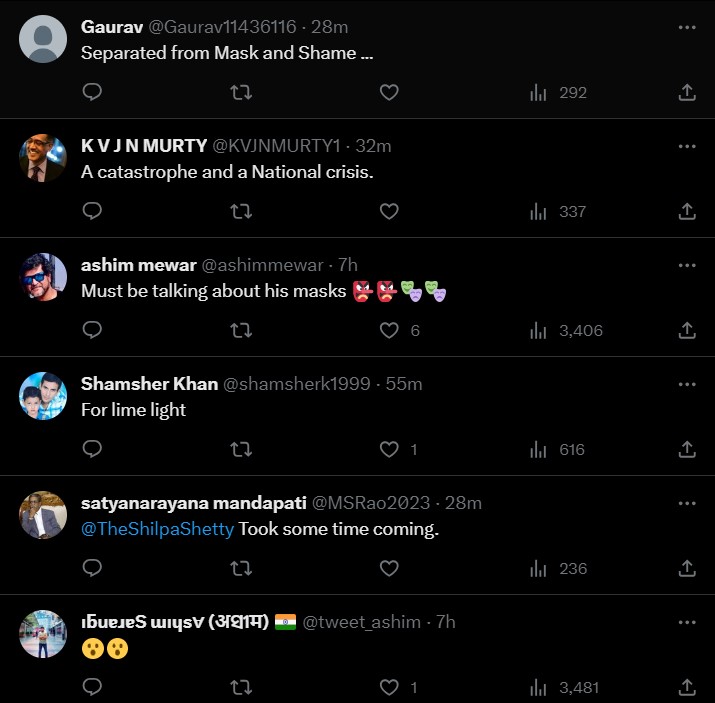The height and width of the screenshot is (703, 715).
Task: Like ashim mewar's masks tweet
Action: [x=389, y=331]
